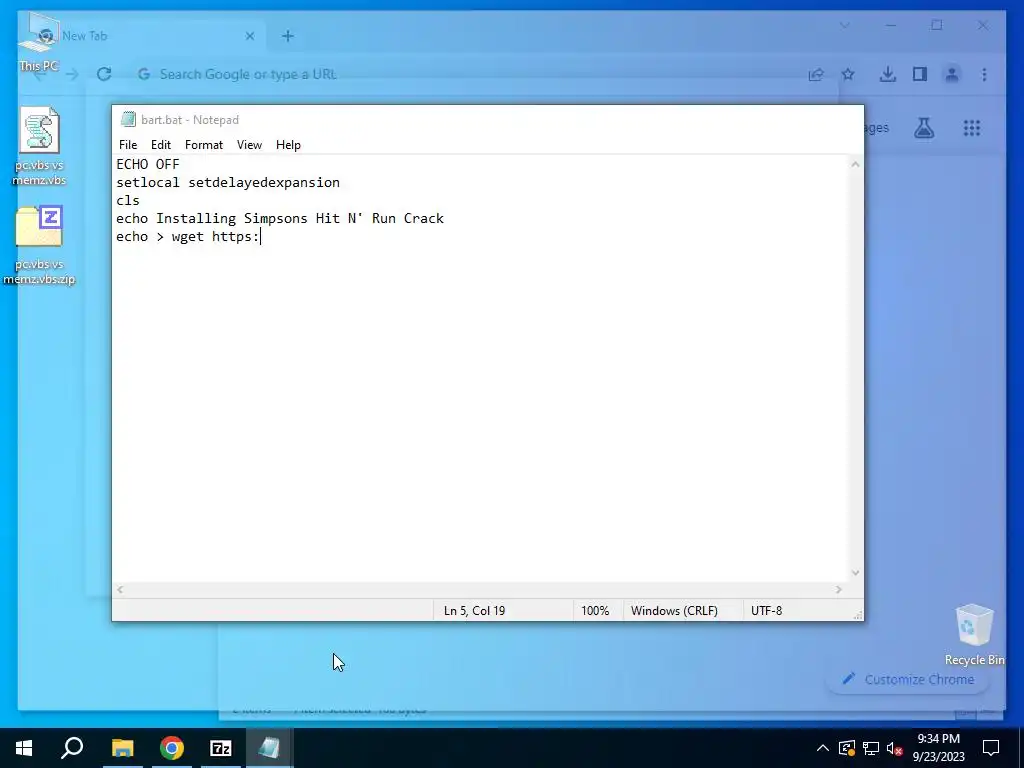Viewport: 1024px width, 768px height.
Task: Click the '100%' zoom status entry
Action: click(595, 611)
